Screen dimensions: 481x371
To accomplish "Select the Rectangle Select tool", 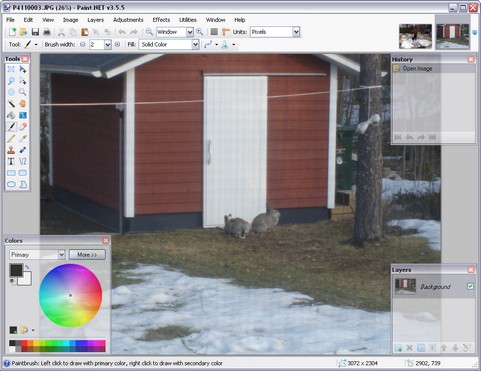I will click(11, 69).
